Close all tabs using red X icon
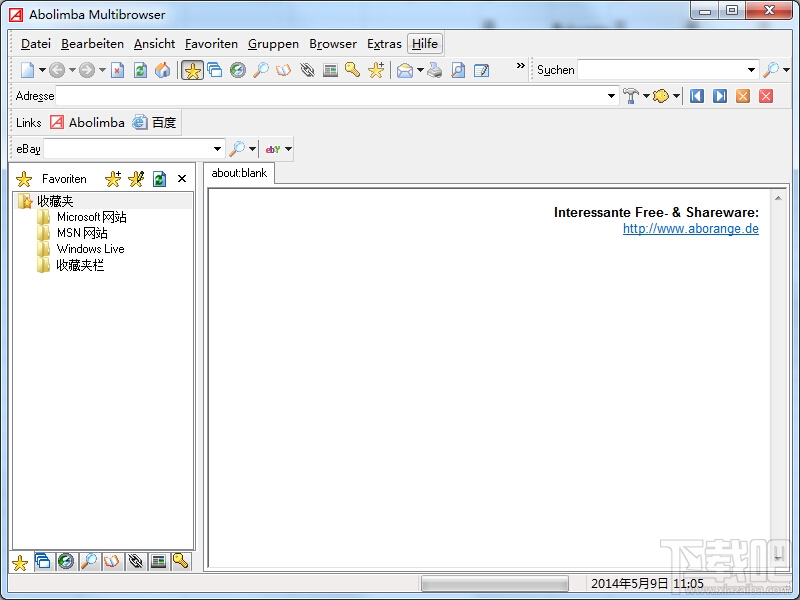800x600 pixels. tap(766, 96)
